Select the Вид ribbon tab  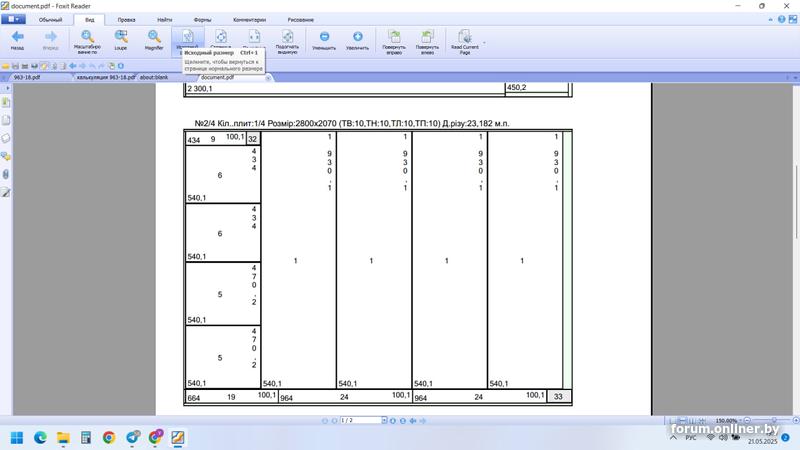pos(90,20)
